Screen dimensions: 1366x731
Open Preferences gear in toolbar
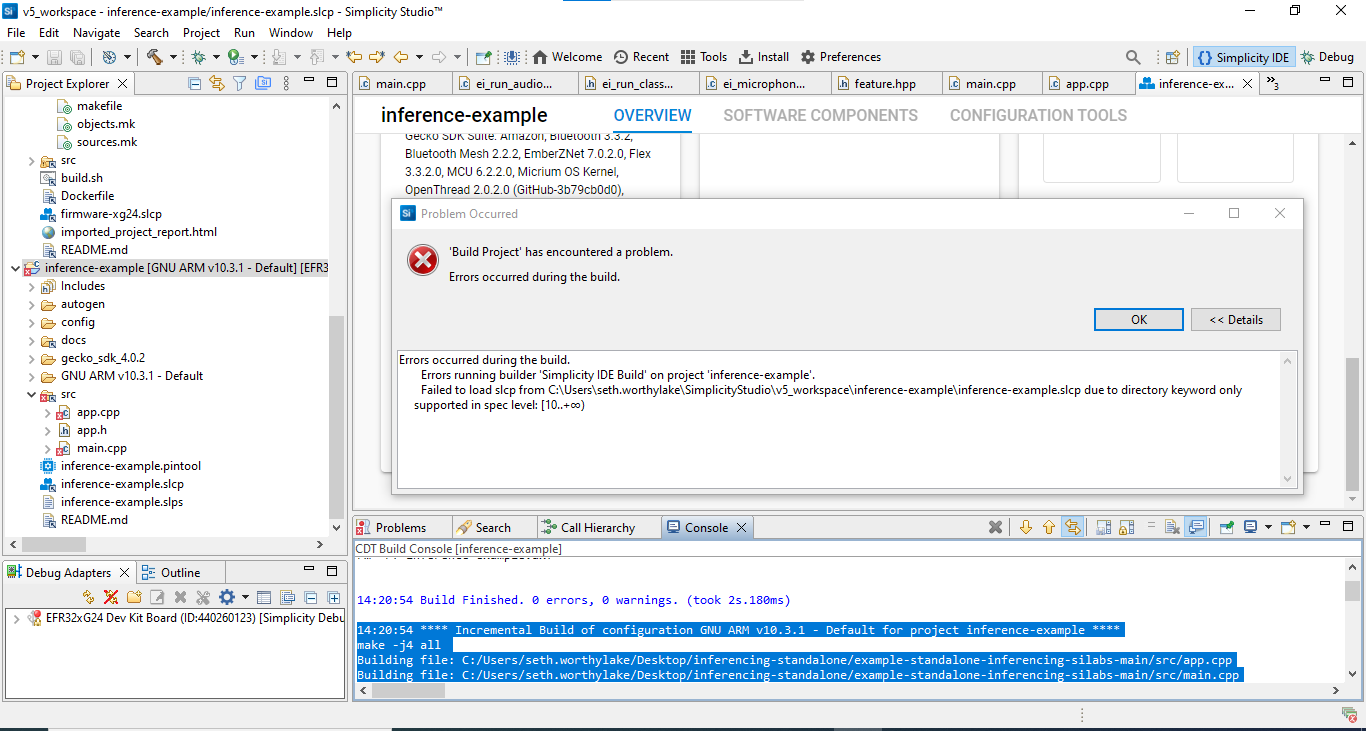[841, 57]
